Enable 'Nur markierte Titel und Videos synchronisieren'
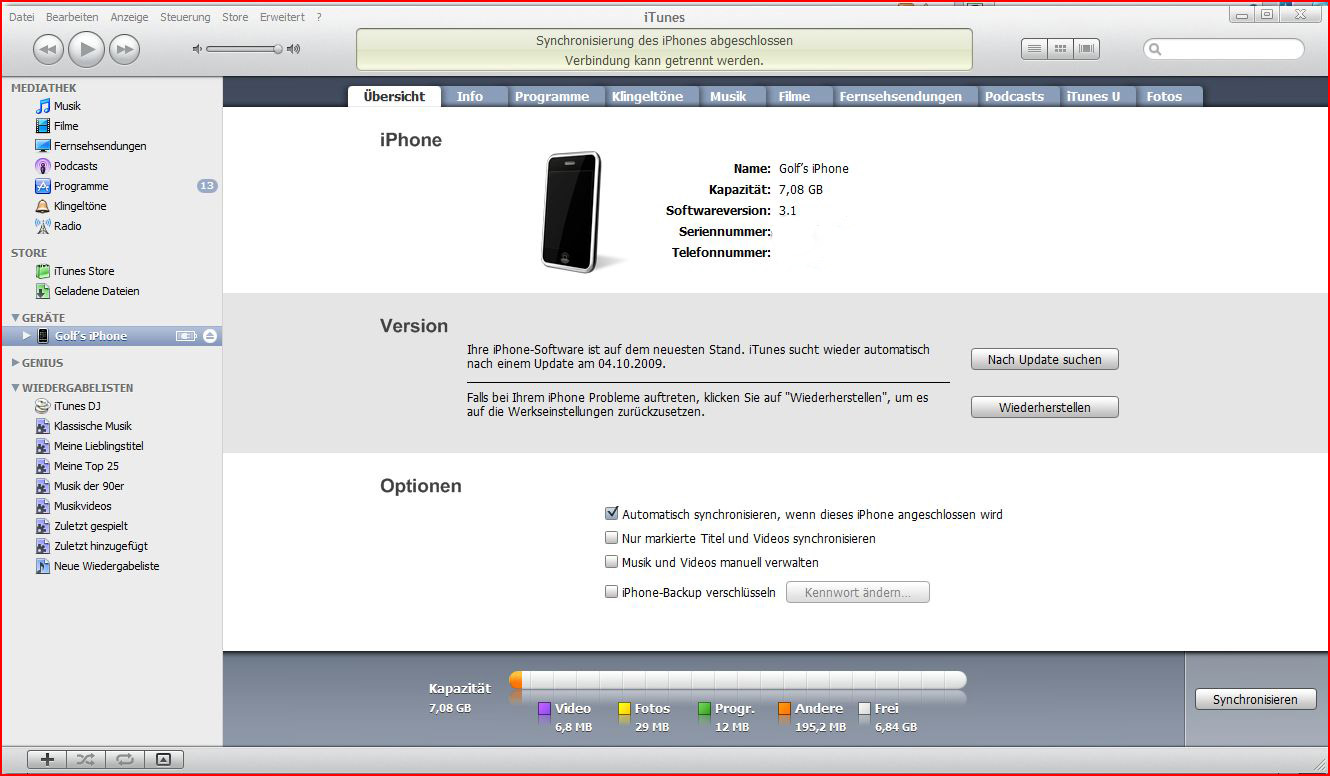This screenshot has width=1330, height=776. coord(612,538)
